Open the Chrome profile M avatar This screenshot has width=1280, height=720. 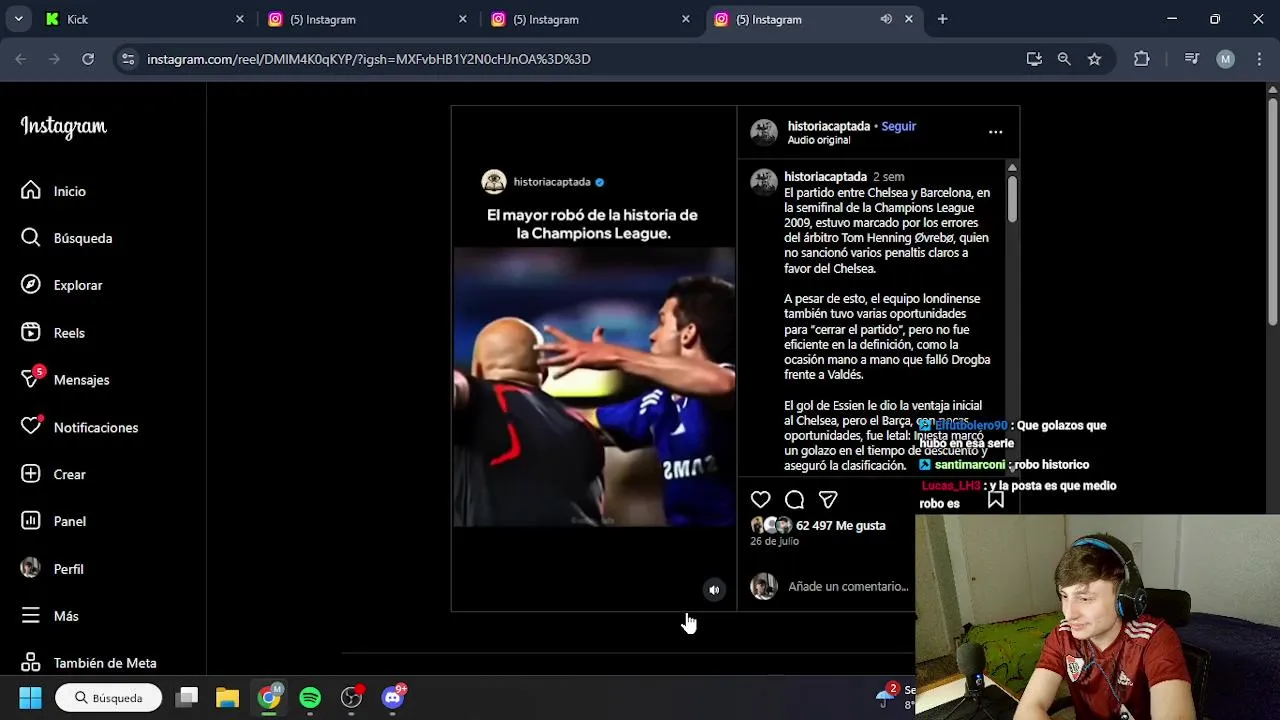pos(1226,59)
